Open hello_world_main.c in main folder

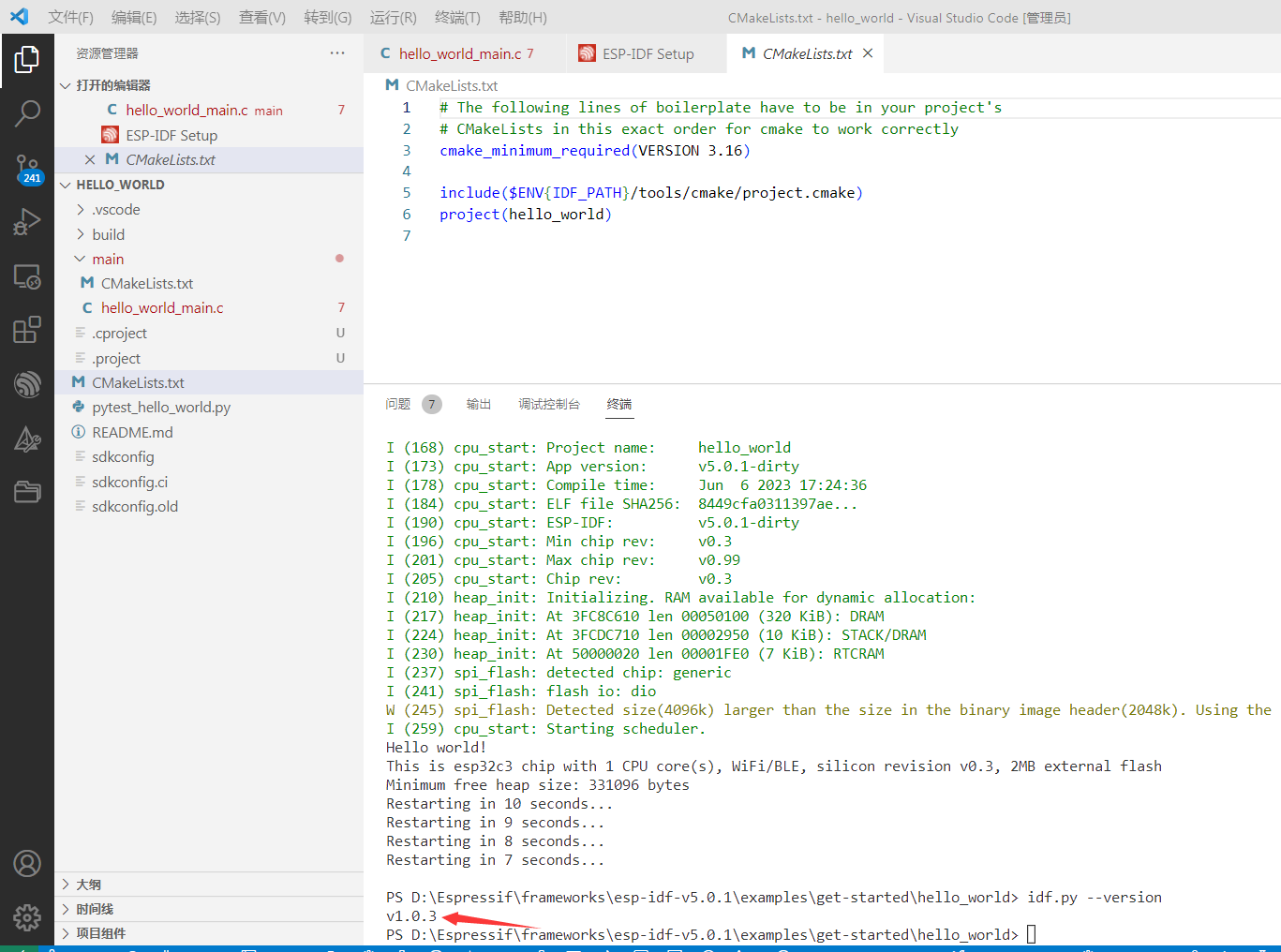coord(209,307)
